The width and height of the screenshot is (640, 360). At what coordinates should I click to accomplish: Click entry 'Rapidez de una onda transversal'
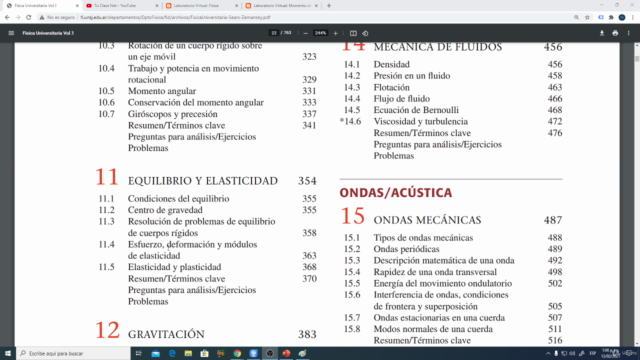[x=435, y=272]
